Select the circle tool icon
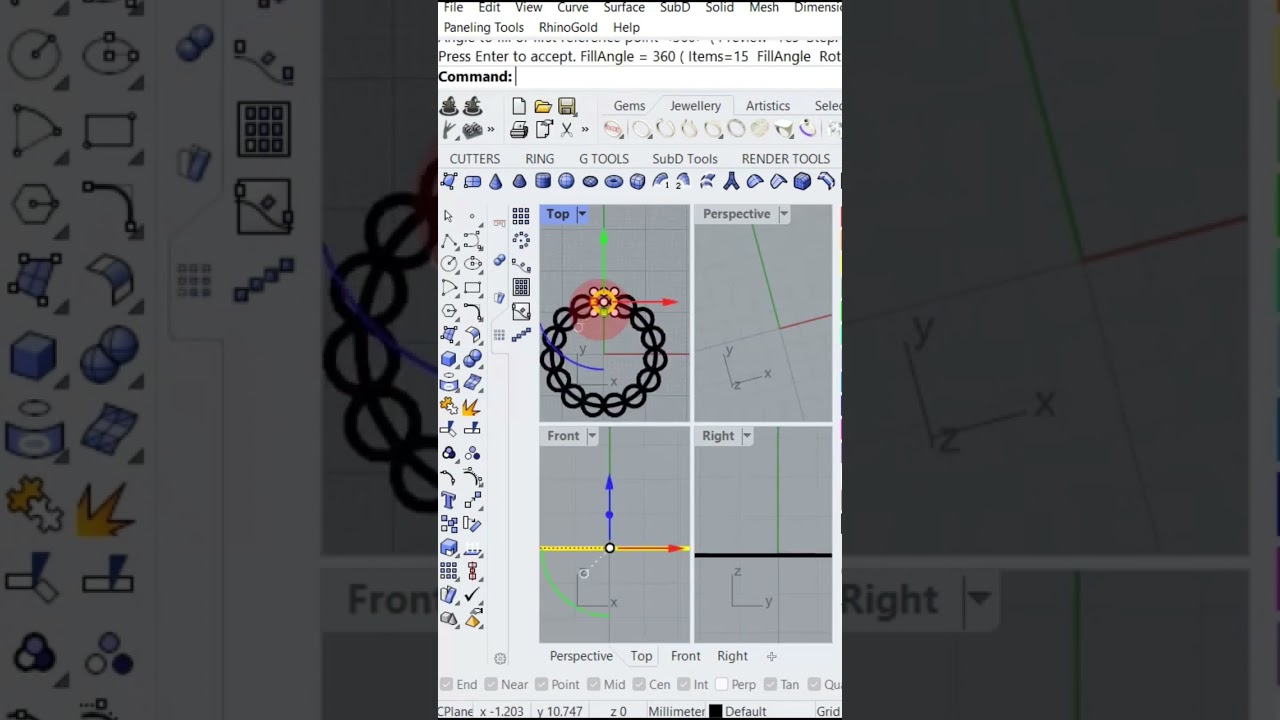Viewport: 1280px width, 720px height. click(x=449, y=263)
